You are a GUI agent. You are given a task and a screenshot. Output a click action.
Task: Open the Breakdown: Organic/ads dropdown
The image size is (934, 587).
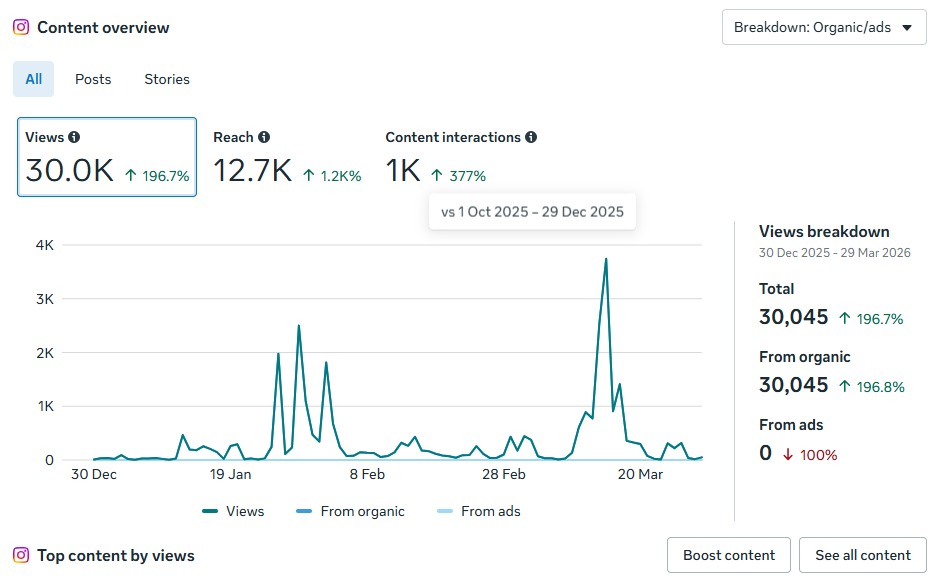point(823,27)
